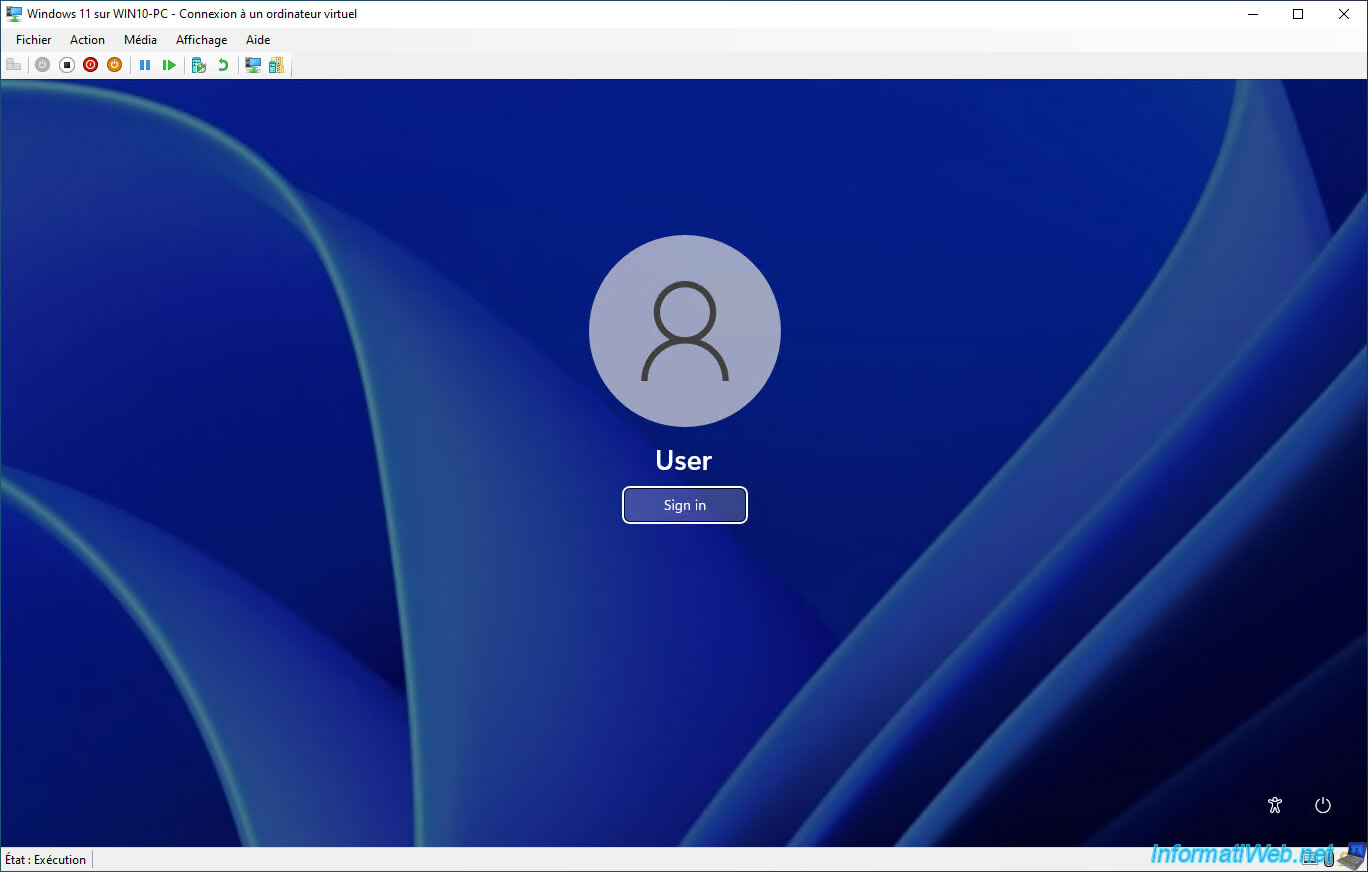Click the laptop lock icon in status bar

[x=1352, y=858]
